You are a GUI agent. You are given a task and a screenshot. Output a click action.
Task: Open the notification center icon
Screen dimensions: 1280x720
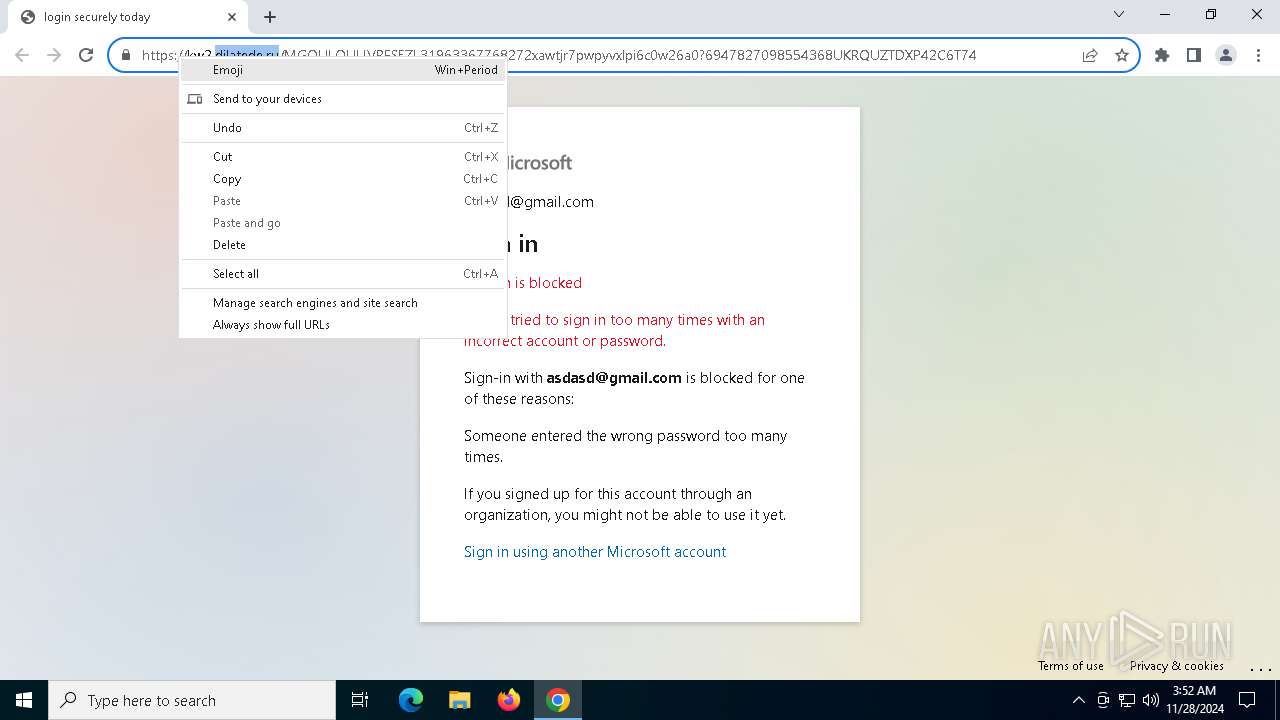pos(1247,700)
